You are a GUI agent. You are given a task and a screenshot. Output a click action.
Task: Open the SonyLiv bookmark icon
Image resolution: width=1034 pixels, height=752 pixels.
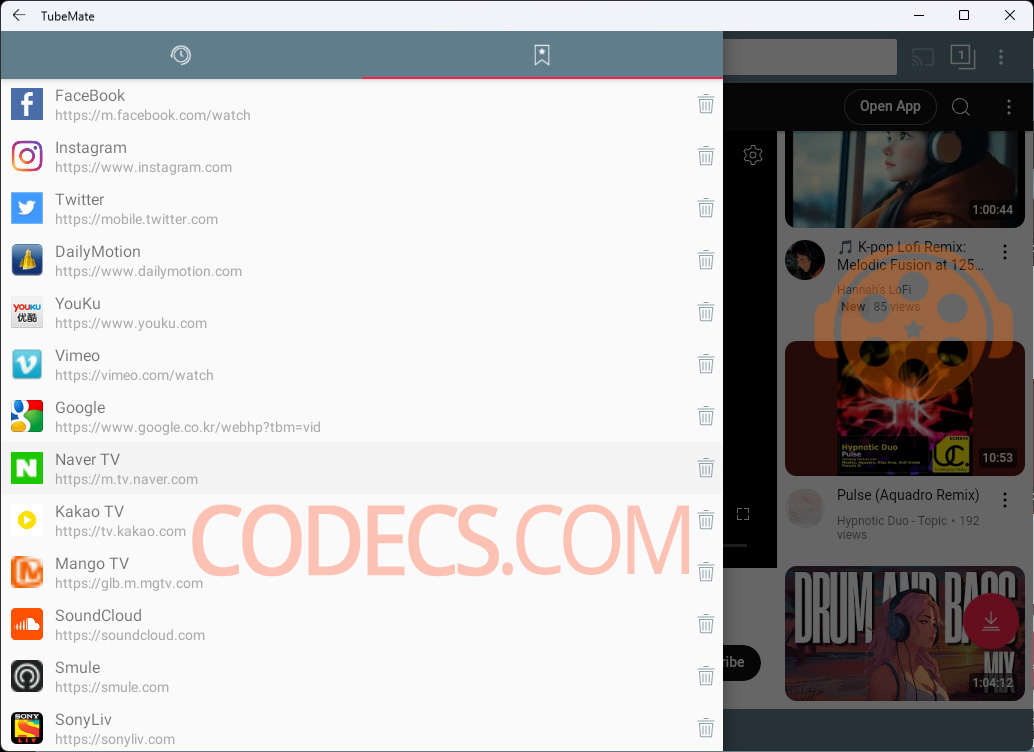pyautogui.click(x=27, y=728)
